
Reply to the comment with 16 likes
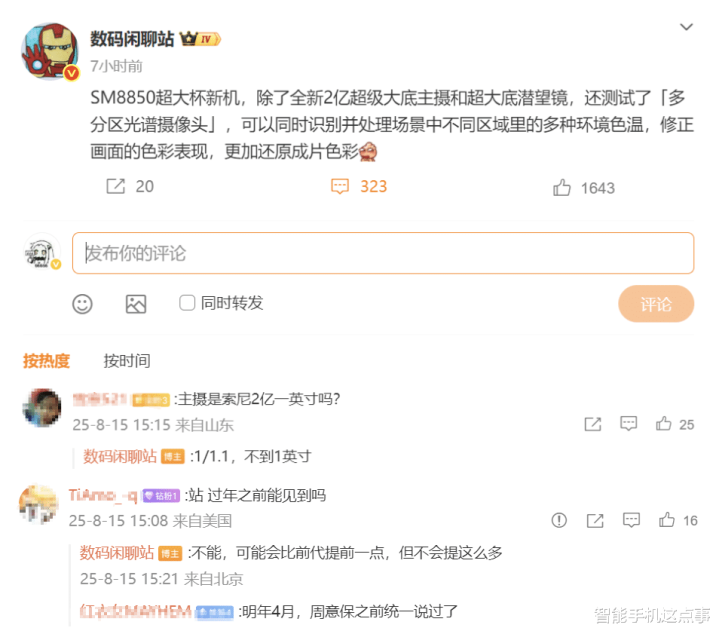click(631, 520)
